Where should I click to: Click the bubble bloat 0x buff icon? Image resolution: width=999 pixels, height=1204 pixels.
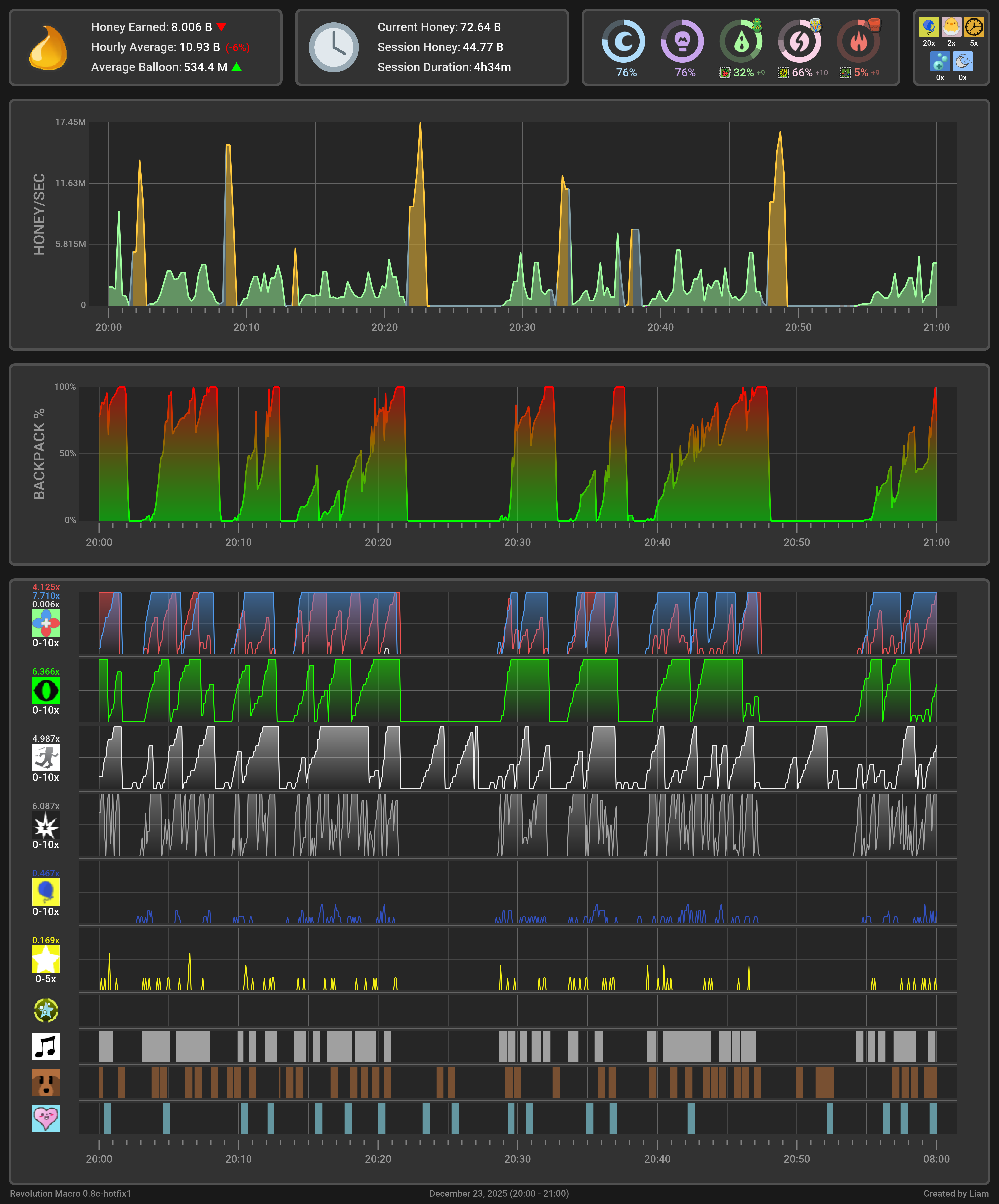pyautogui.click(x=940, y=61)
